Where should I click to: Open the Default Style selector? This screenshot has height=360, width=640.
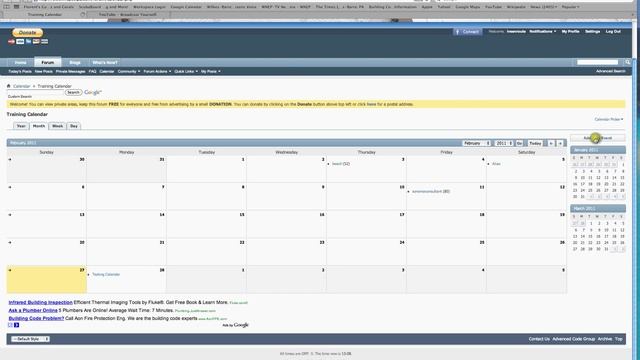tap(30, 339)
